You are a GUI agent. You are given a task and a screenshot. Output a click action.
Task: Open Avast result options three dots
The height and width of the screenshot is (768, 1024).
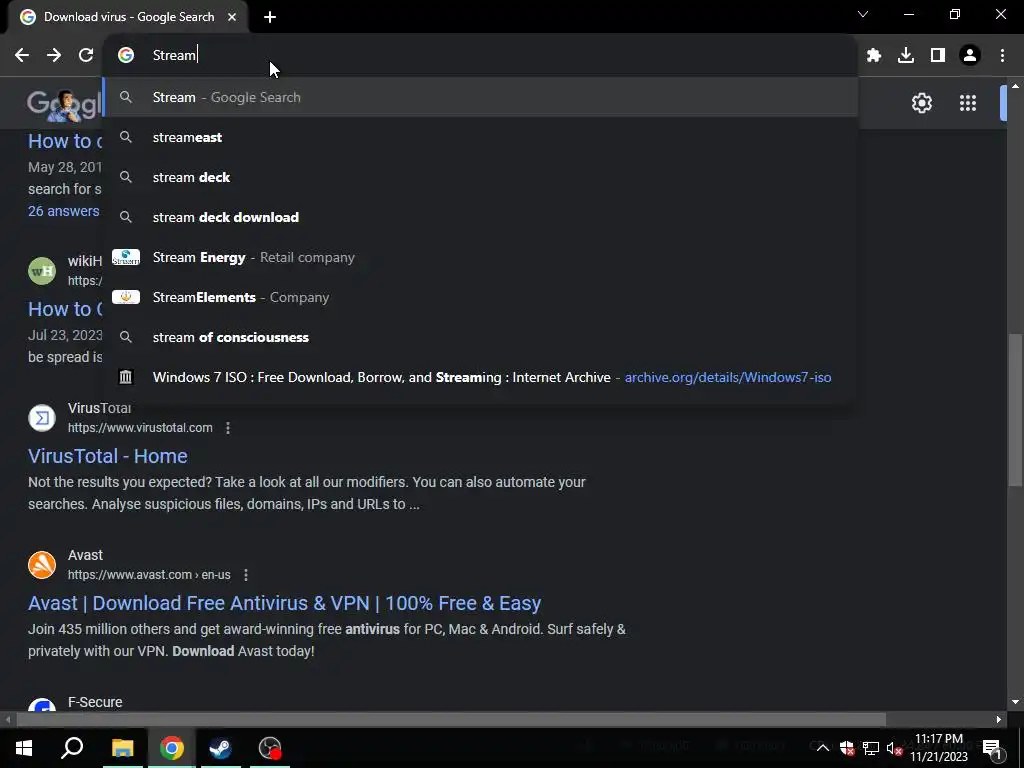(246, 575)
